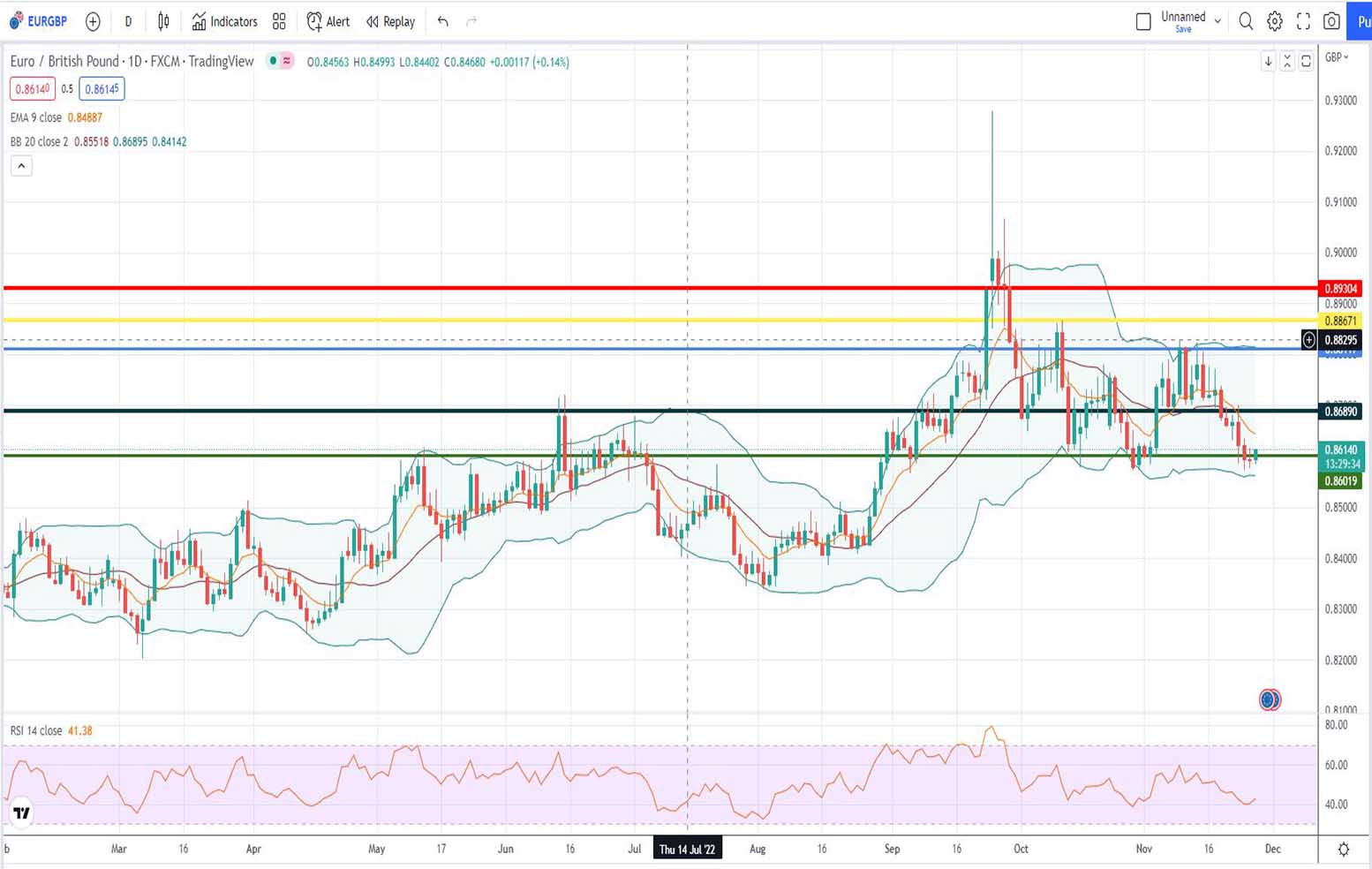Click the Save link under Unnamed
The height and width of the screenshot is (869, 1372).
coord(1183,28)
